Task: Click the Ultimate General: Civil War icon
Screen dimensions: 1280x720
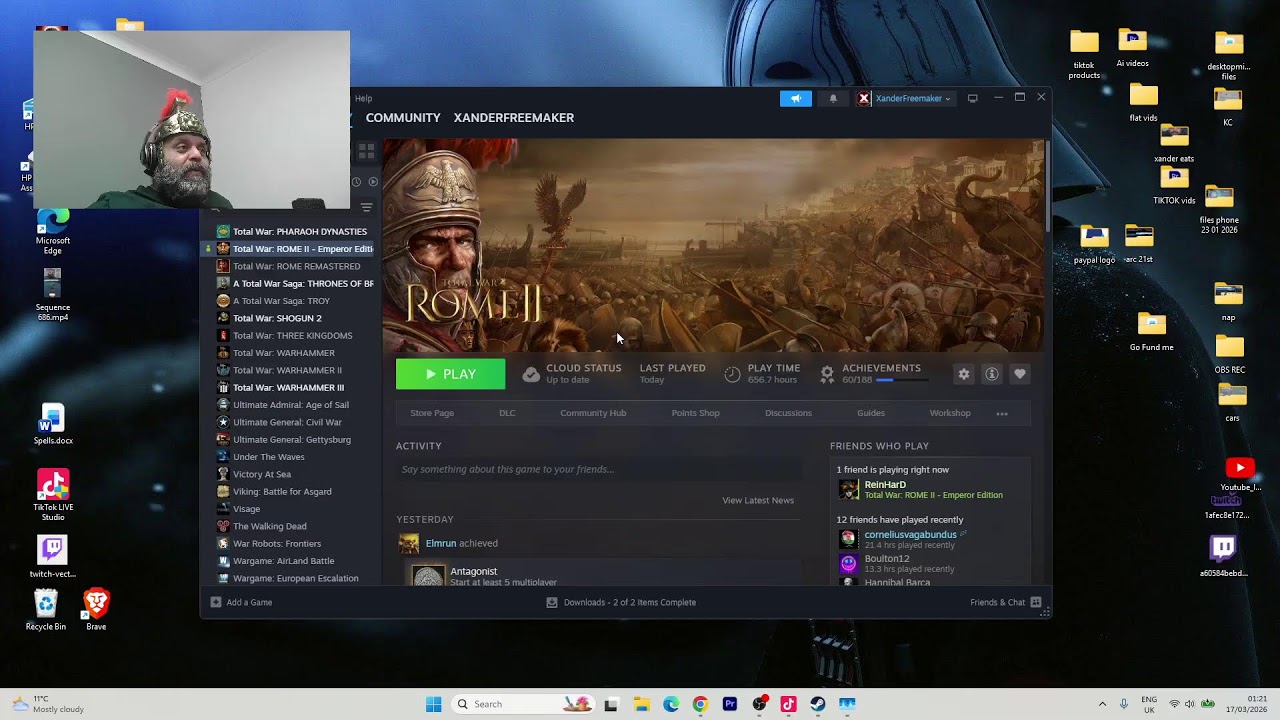Action: (223, 422)
